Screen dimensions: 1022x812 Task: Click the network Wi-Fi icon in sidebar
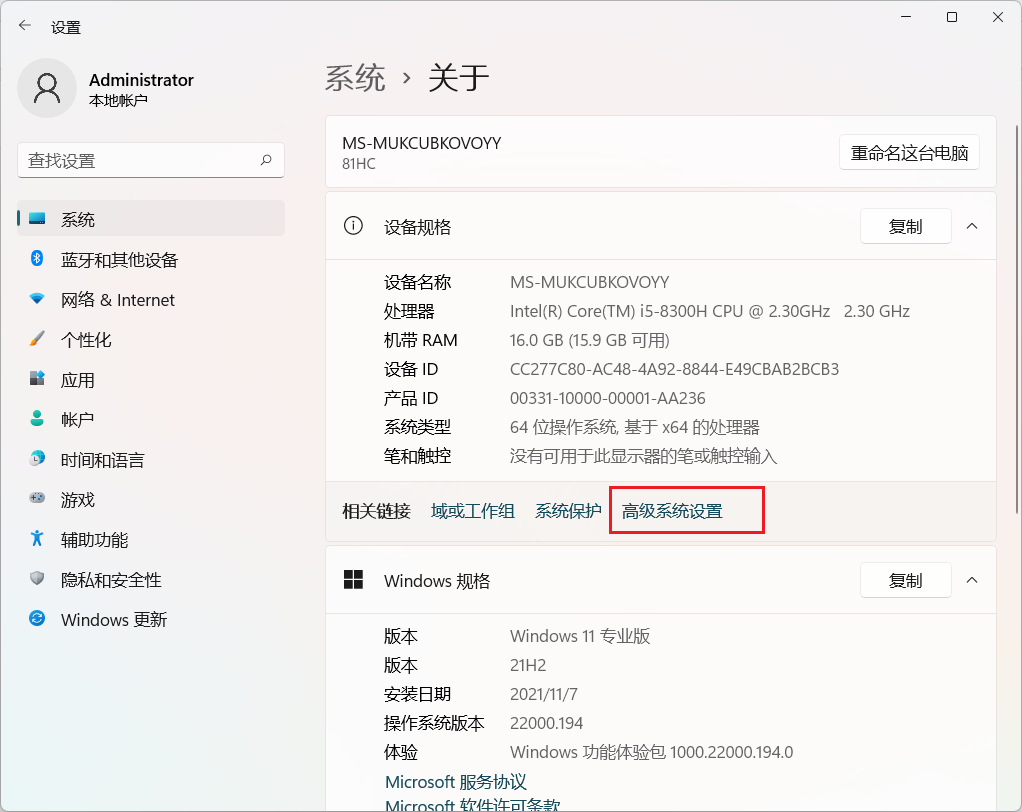click(x=37, y=298)
